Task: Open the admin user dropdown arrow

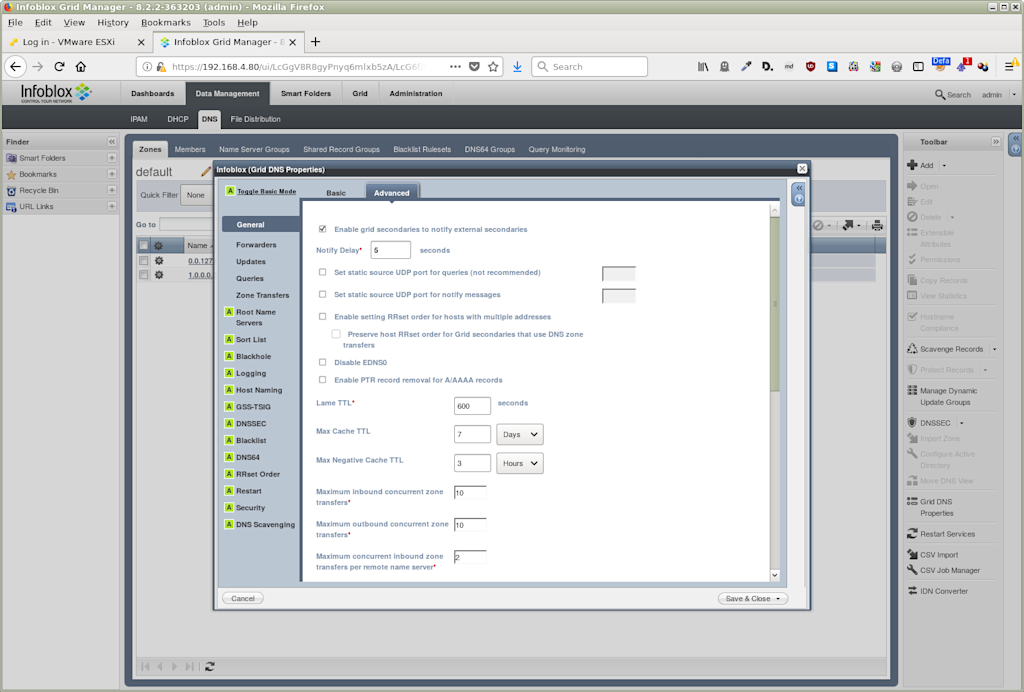Action: pyautogui.click(x=1014, y=95)
